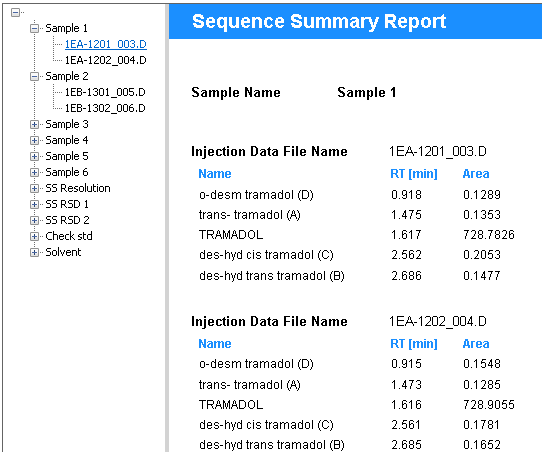The width and height of the screenshot is (542, 452).
Task: Expand the Sample 6 node
Action: pos(34,172)
